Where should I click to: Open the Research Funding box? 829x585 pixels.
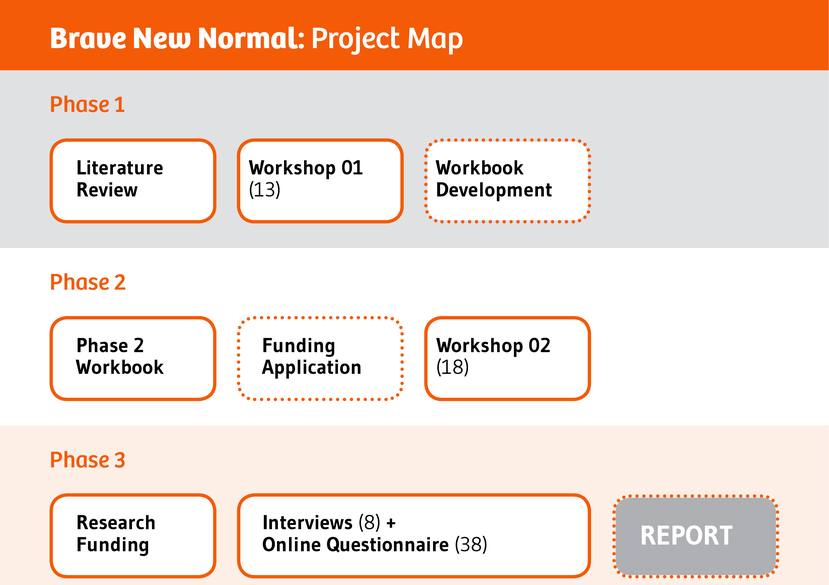click(x=132, y=535)
